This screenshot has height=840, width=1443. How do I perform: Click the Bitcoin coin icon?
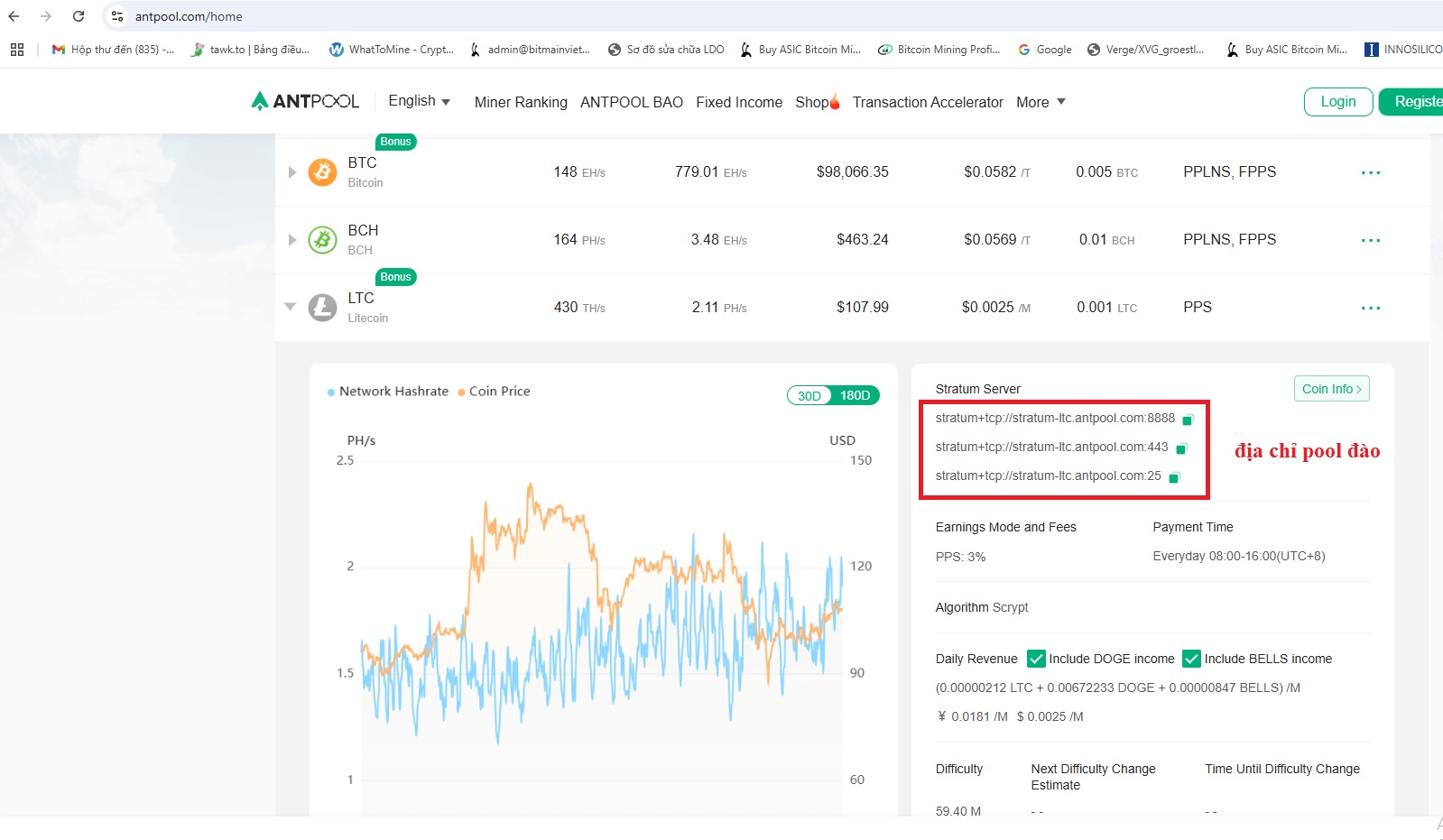pos(322,171)
